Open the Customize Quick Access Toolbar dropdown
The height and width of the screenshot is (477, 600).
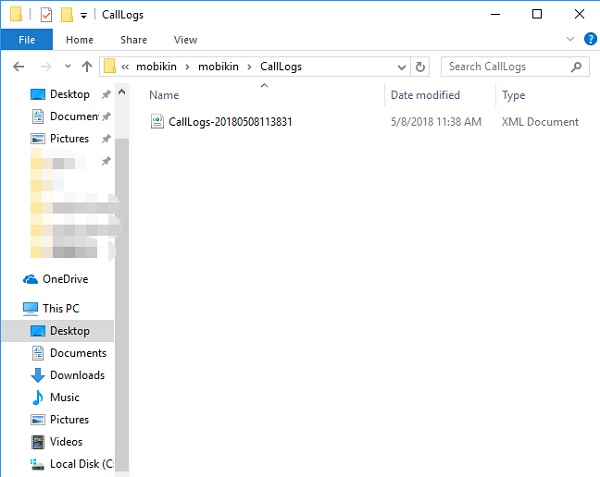click(83, 15)
